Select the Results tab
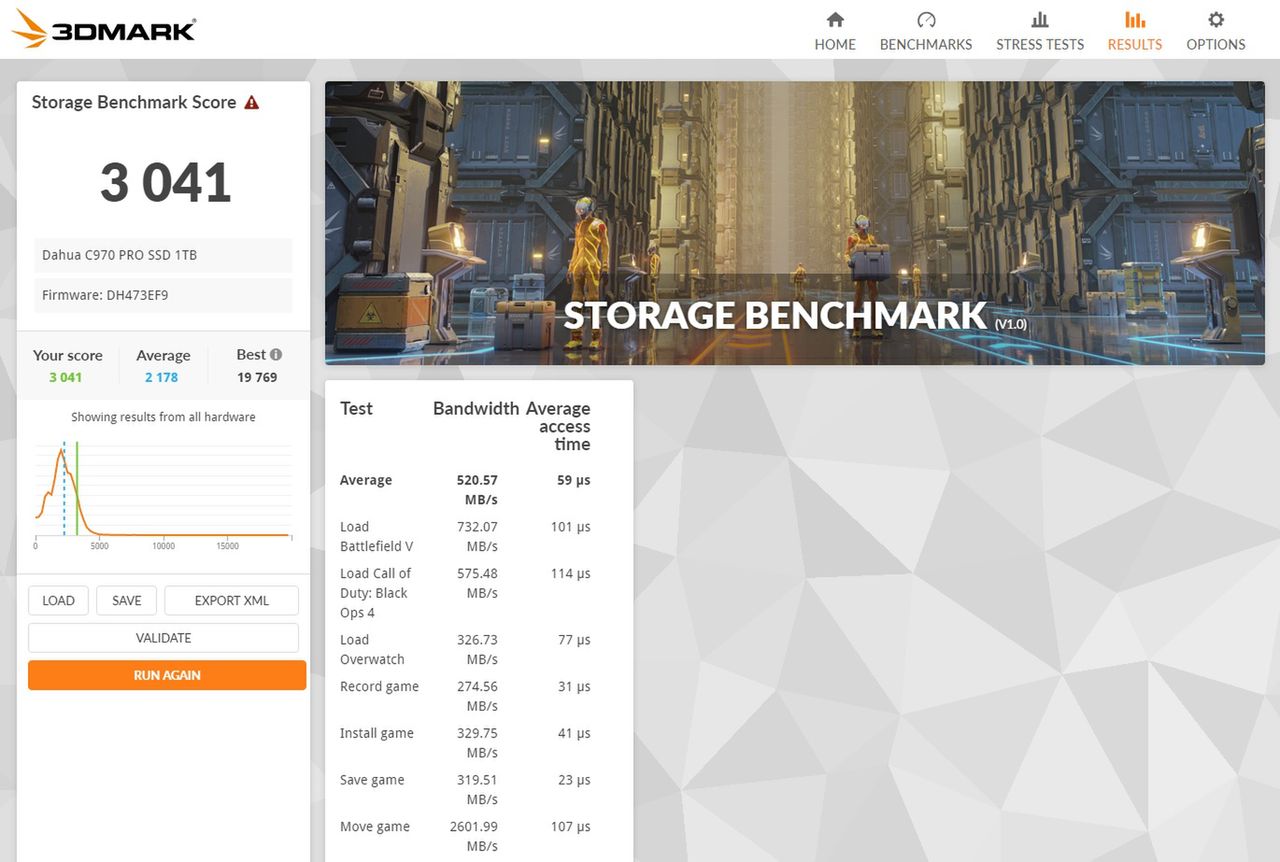Image resolution: width=1280 pixels, height=862 pixels. pos(1135,31)
